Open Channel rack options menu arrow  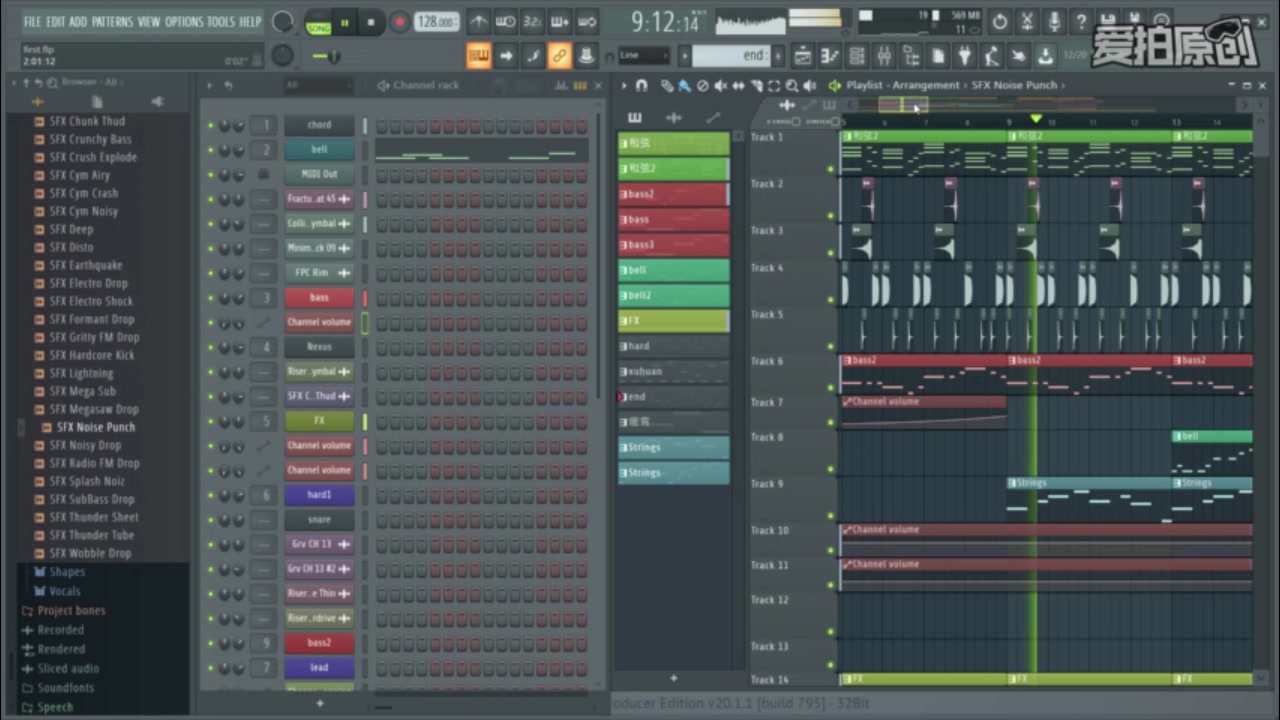[210, 86]
